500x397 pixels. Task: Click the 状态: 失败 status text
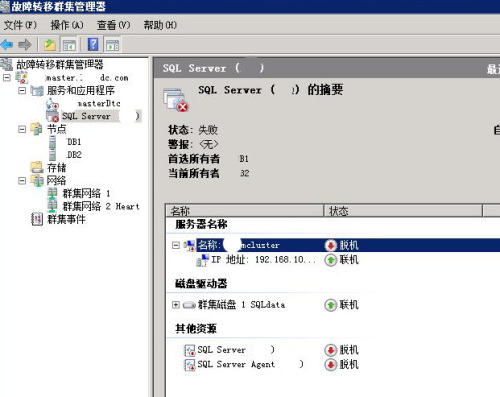[193, 130]
